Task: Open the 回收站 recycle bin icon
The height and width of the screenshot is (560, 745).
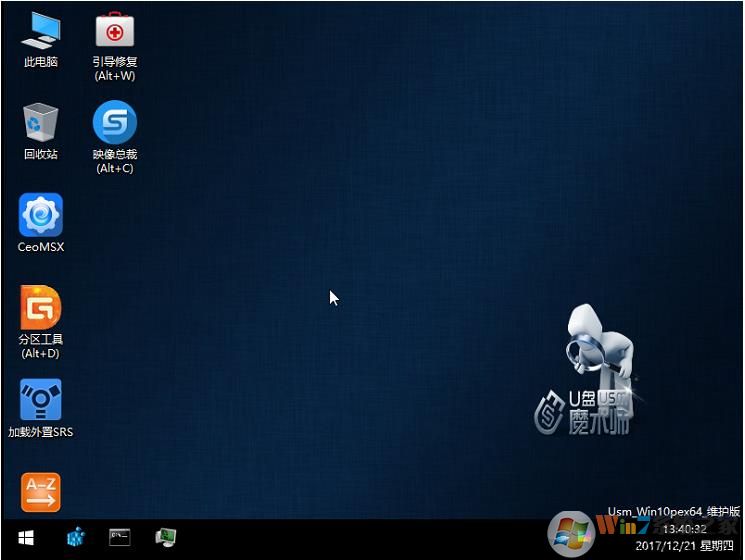Action: 41,122
